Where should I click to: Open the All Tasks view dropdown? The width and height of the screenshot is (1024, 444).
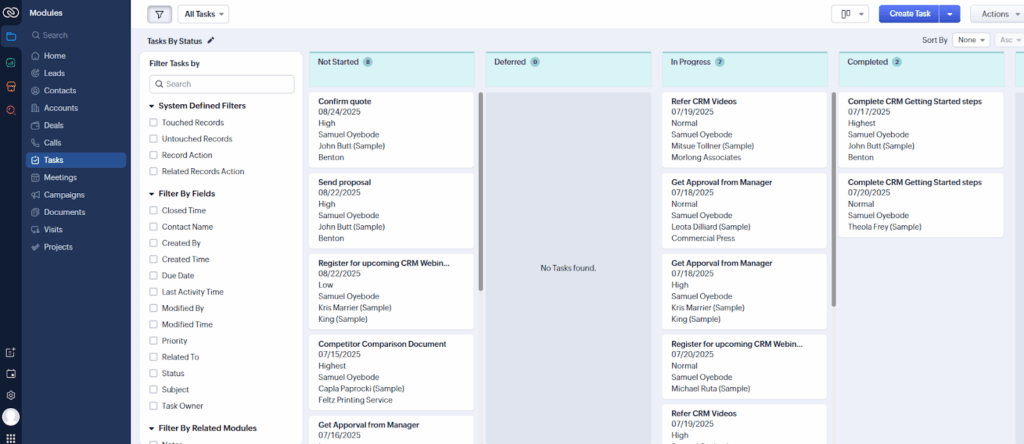[x=203, y=14]
